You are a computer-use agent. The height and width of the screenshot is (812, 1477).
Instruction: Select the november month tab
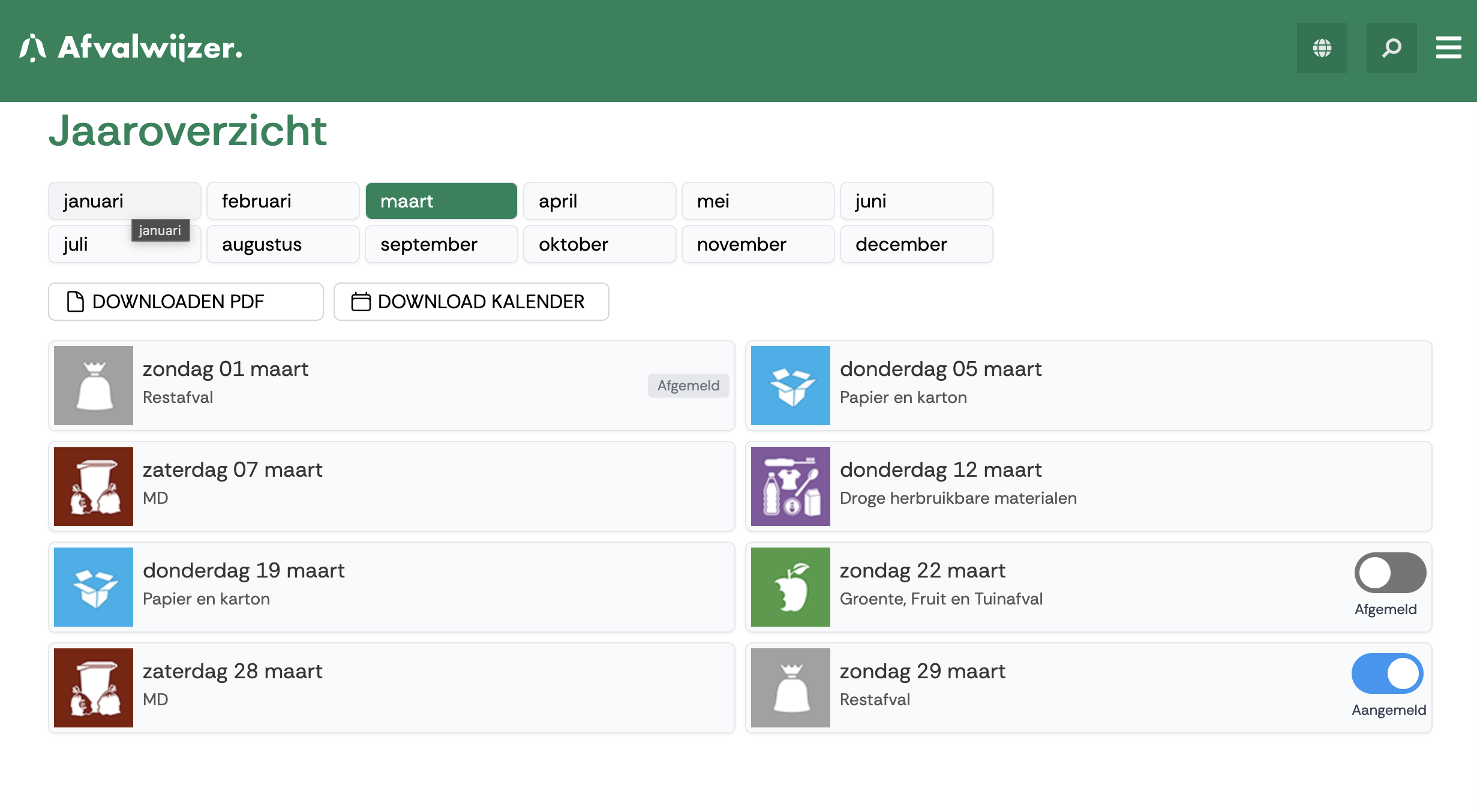[x=758, y=244]
